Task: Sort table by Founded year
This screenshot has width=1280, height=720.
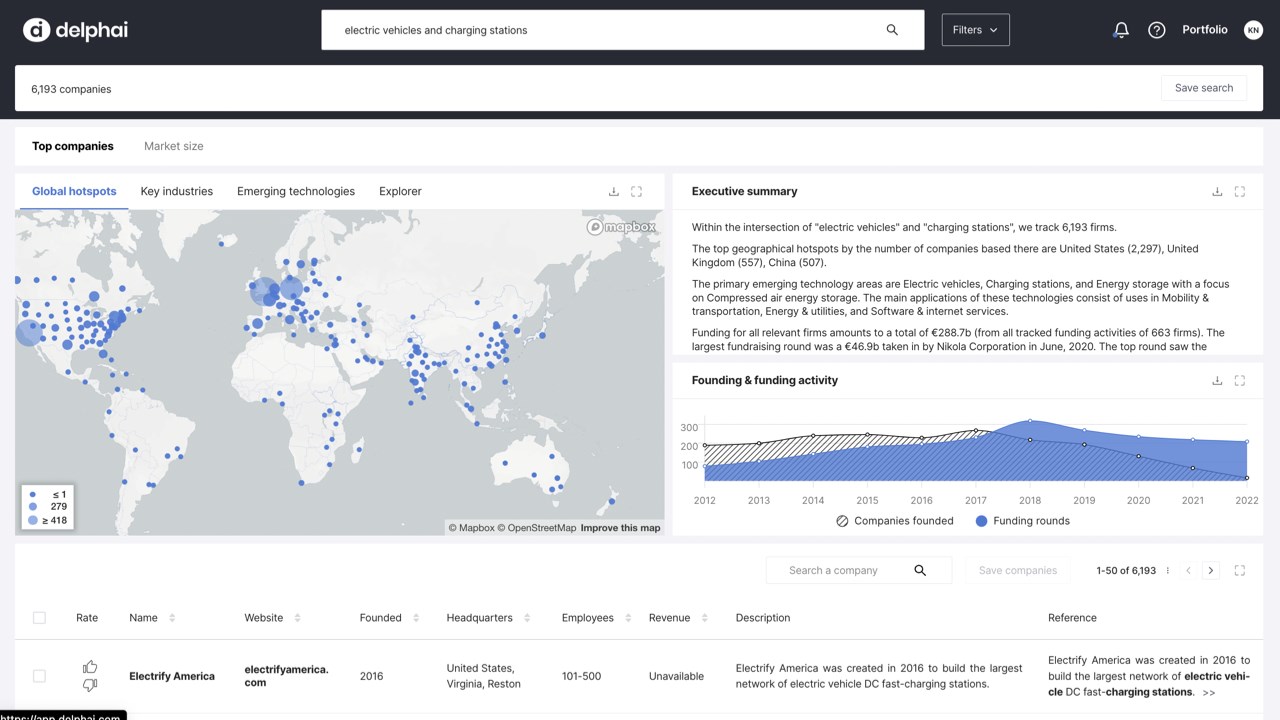Action: click(416, 618)
